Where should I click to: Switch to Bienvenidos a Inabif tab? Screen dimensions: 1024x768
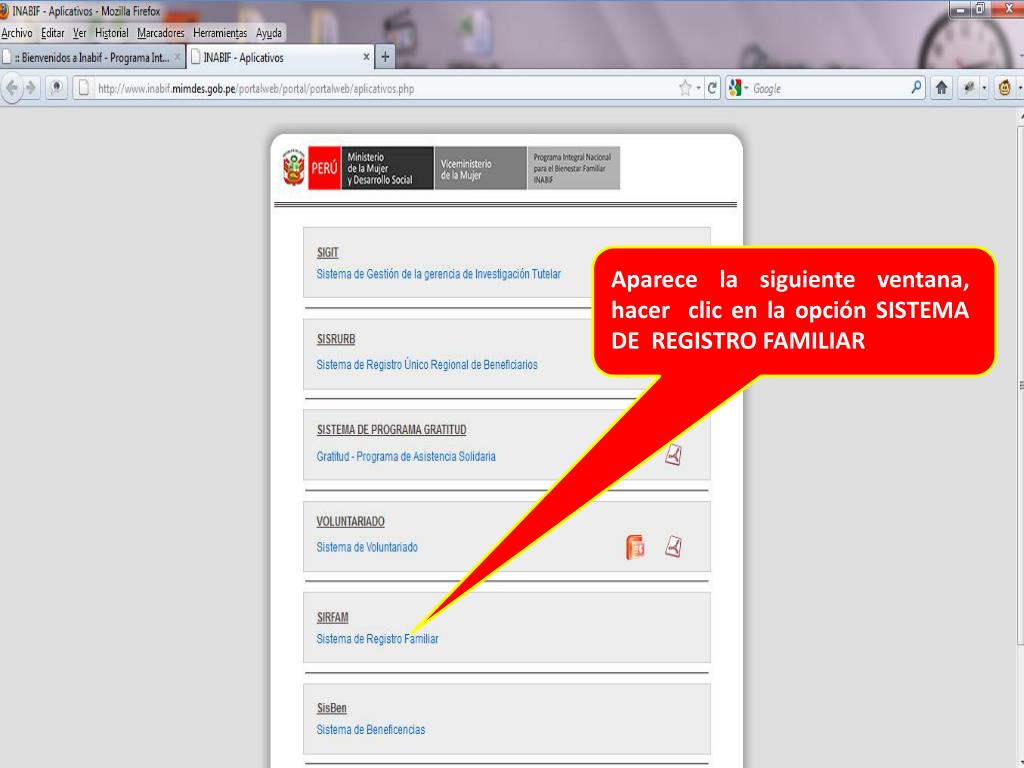coord(93,57)
